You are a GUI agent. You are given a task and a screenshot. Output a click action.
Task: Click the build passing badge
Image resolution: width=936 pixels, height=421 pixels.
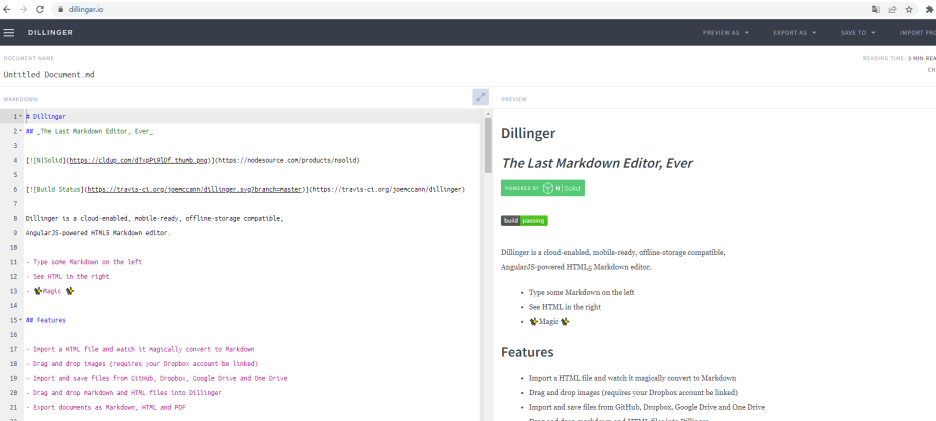(x=524, y=220)
